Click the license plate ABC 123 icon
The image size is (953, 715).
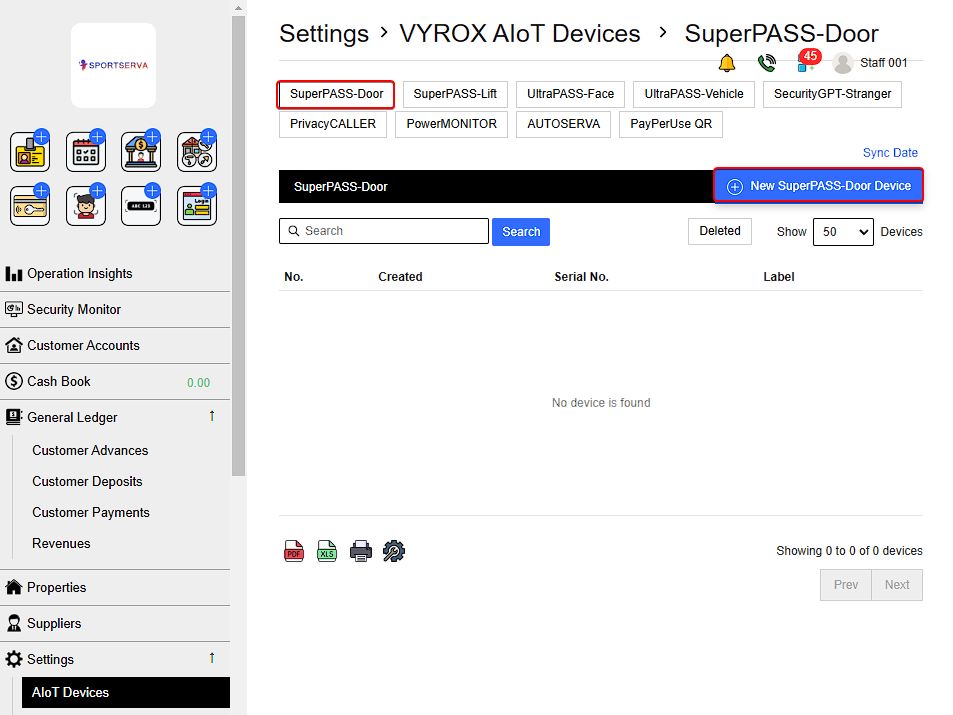[141, 206]
